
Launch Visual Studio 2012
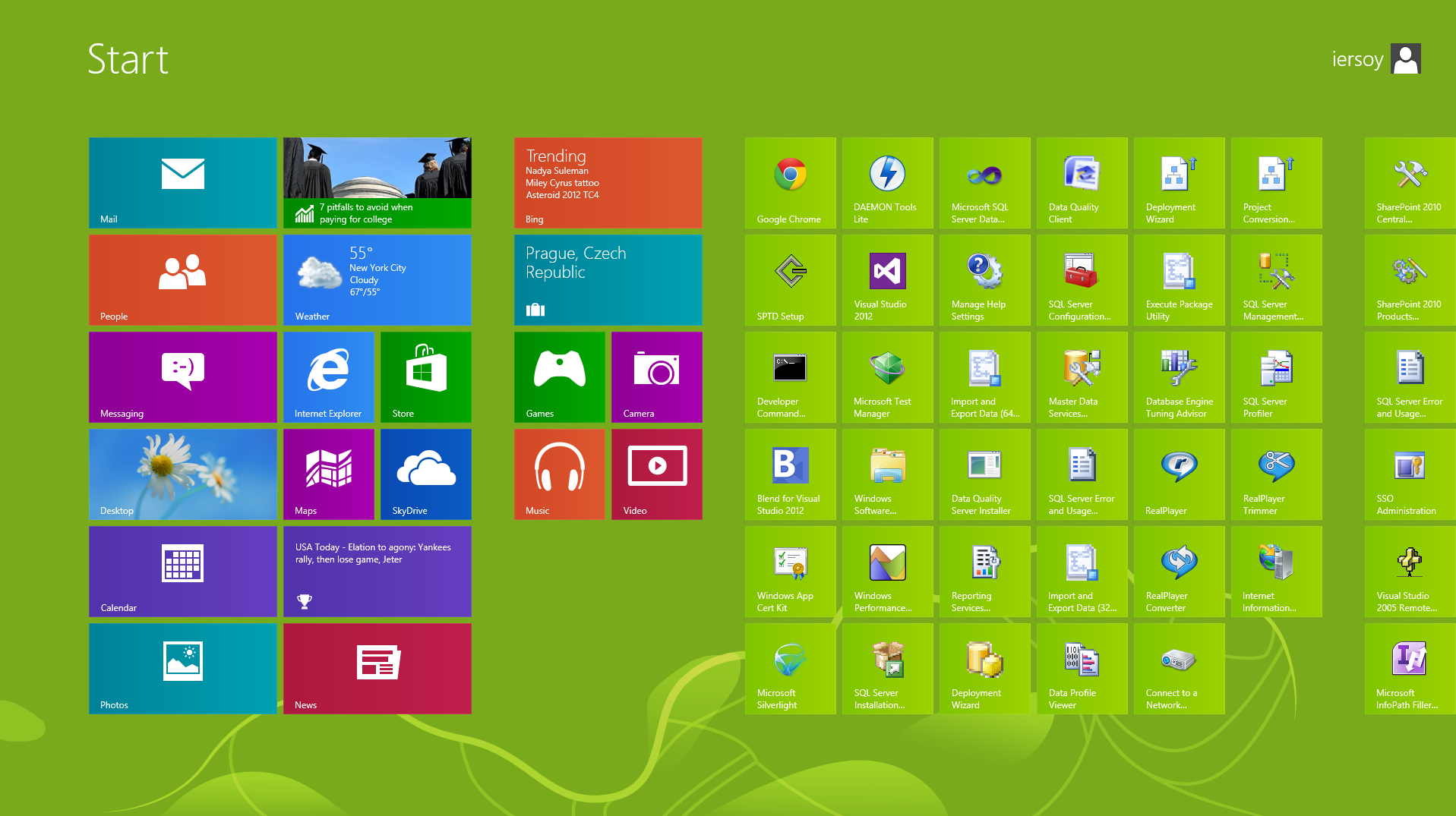click(x=888, y=280)
